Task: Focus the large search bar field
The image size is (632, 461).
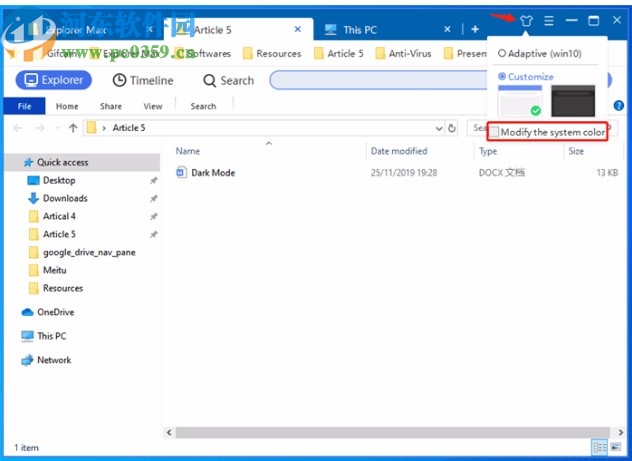Action: [379, 80]
